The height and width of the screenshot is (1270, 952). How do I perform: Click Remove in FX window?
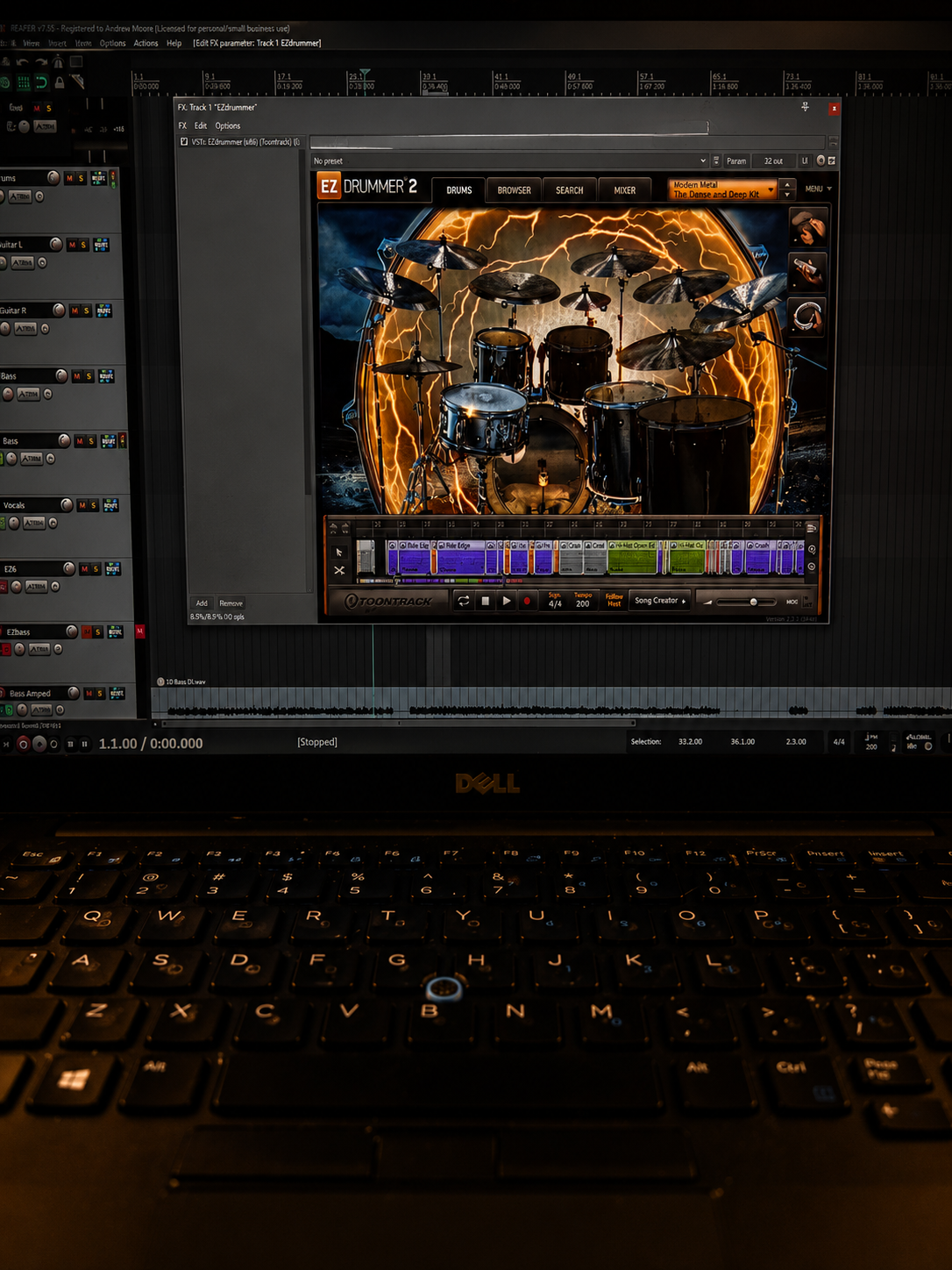(x=231, y=603)
